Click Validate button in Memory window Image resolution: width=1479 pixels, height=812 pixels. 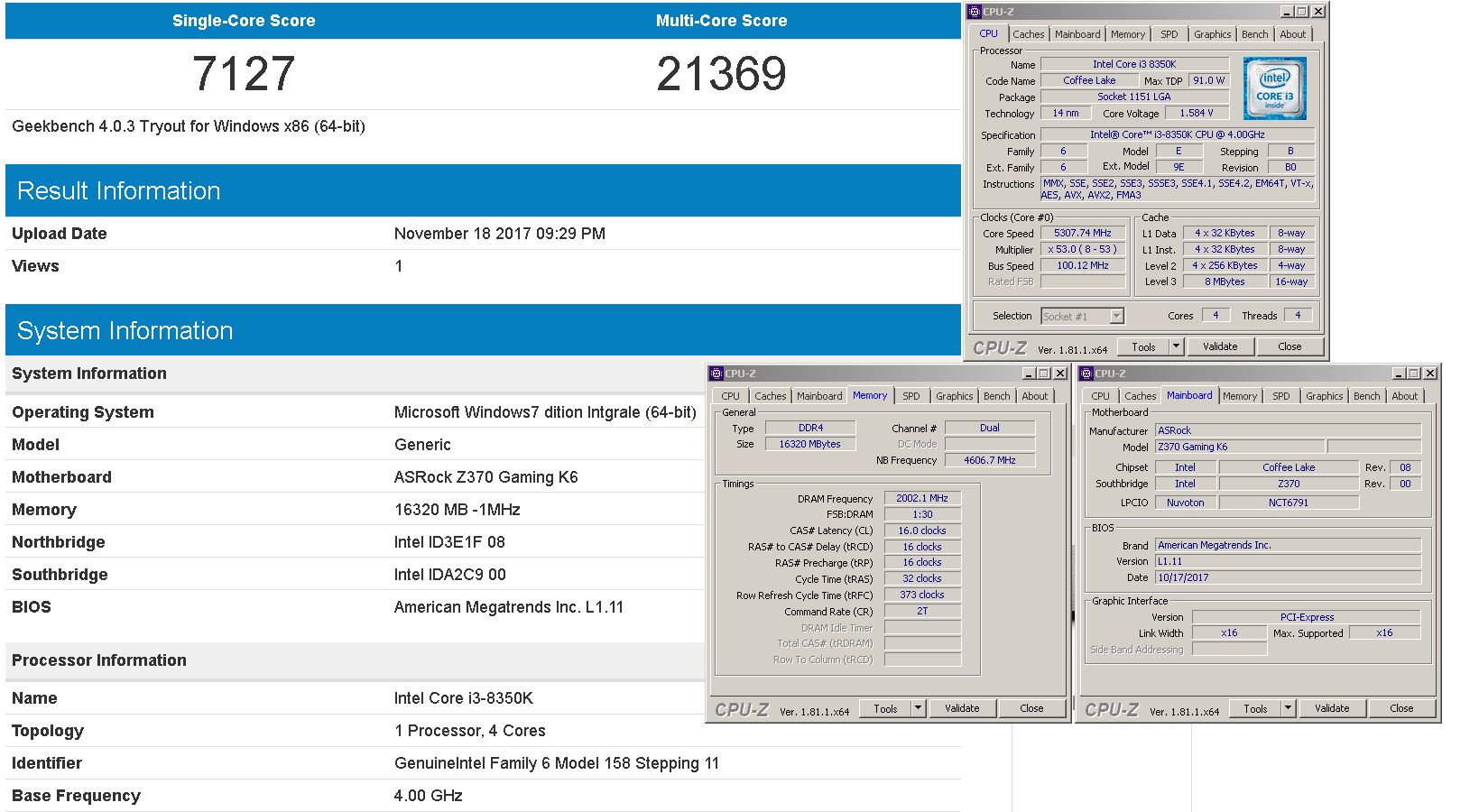[962, 708]
